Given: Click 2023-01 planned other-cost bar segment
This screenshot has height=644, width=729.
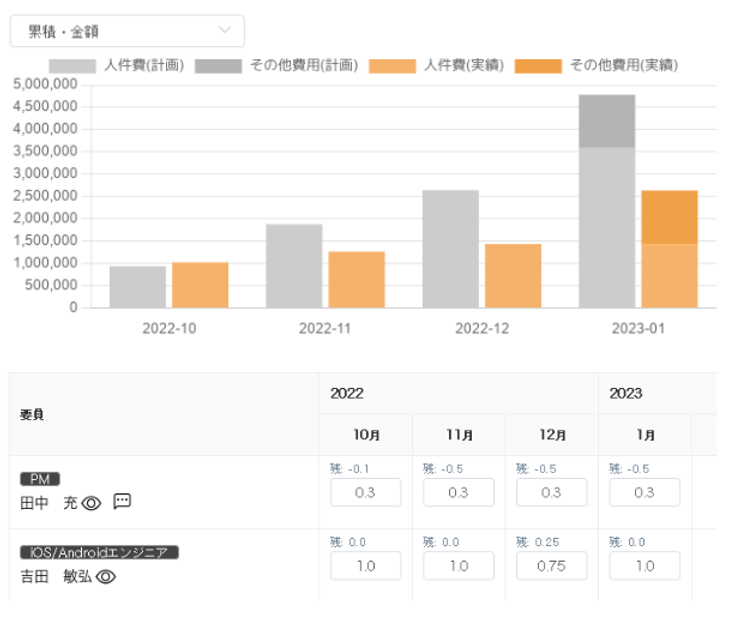Looking at the screenshot, I should tap(607, 121).
